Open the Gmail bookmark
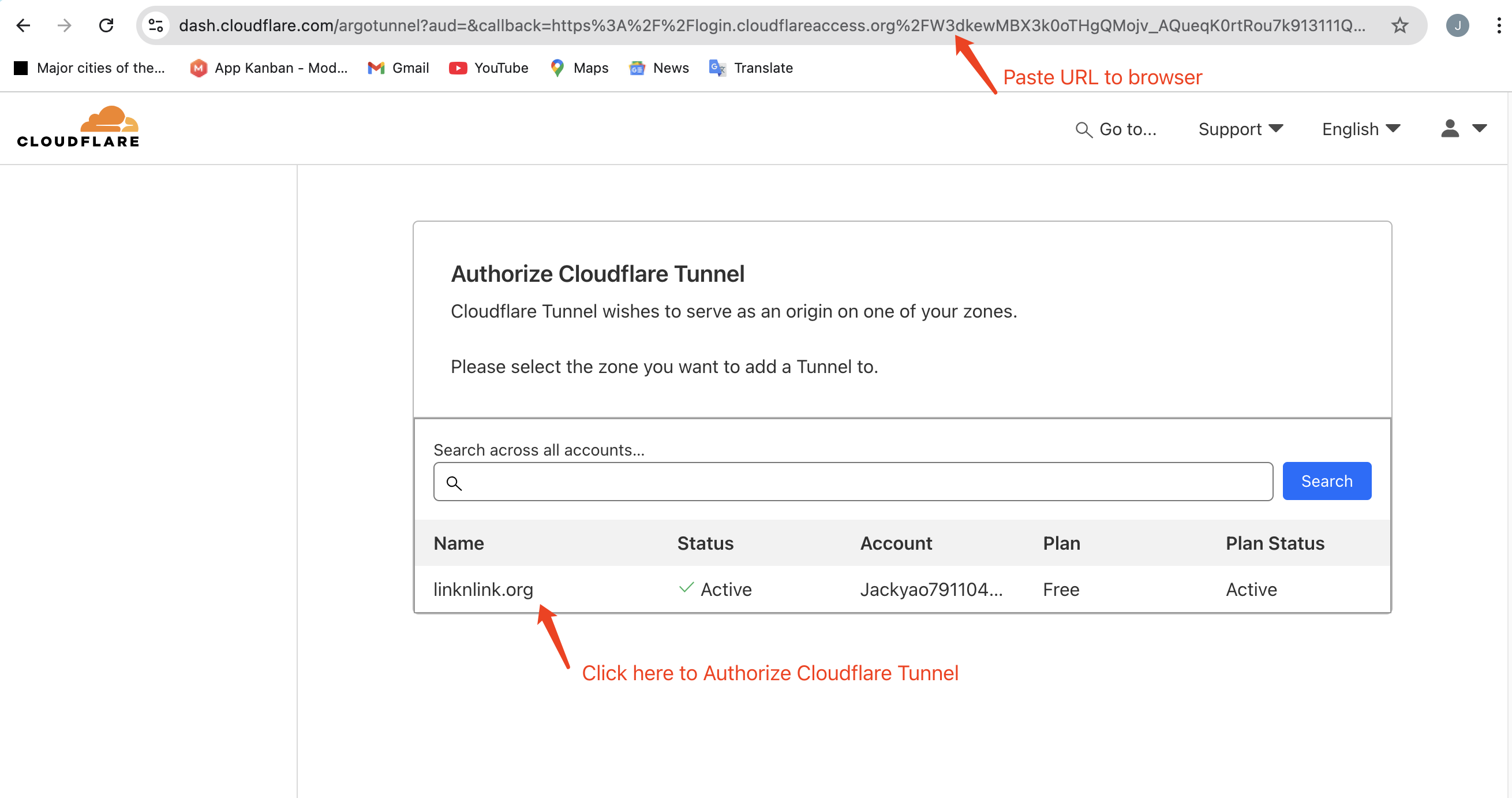 point(399,68)
